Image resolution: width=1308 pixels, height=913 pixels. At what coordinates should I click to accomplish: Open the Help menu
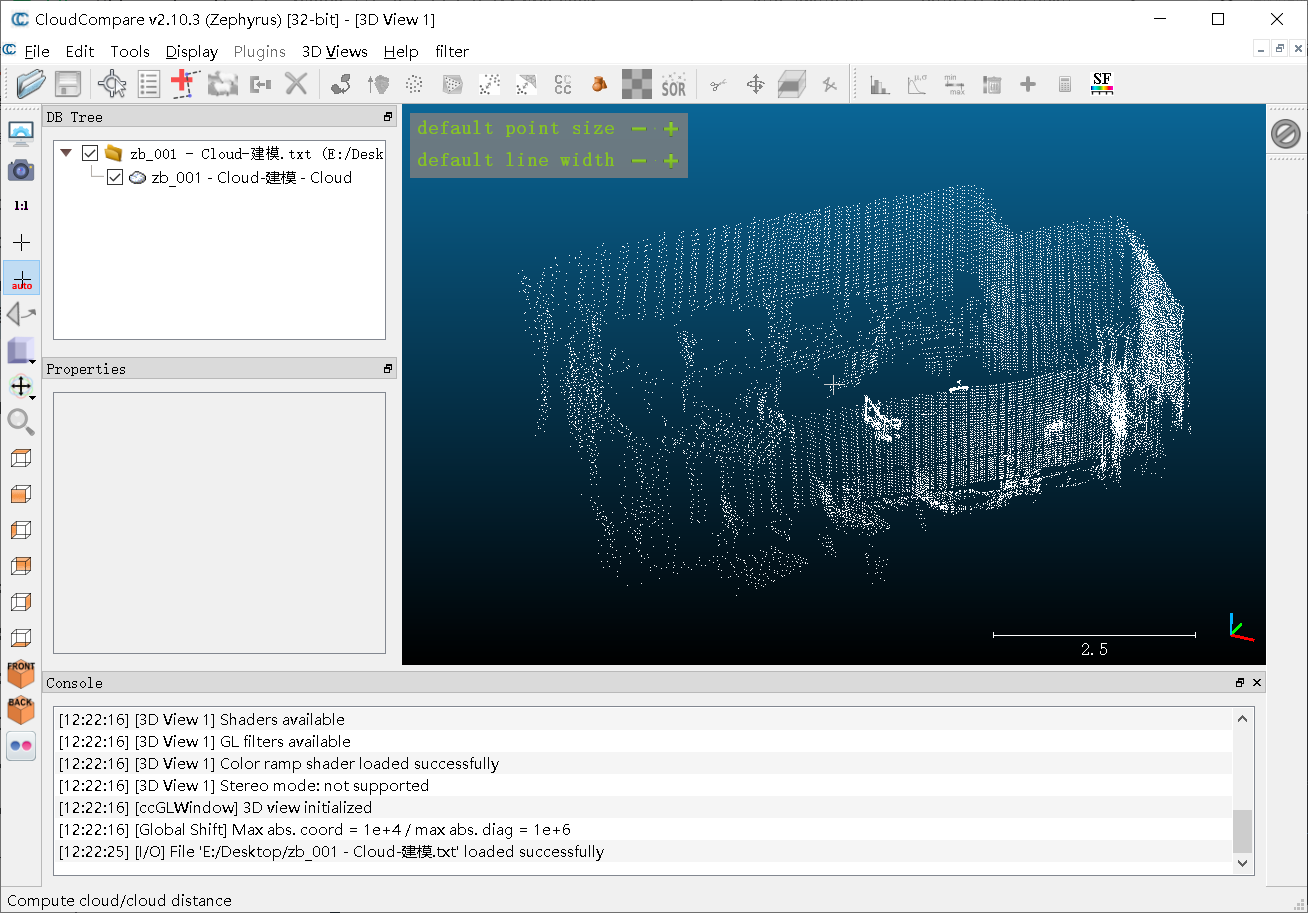click(x=401, y=51)
